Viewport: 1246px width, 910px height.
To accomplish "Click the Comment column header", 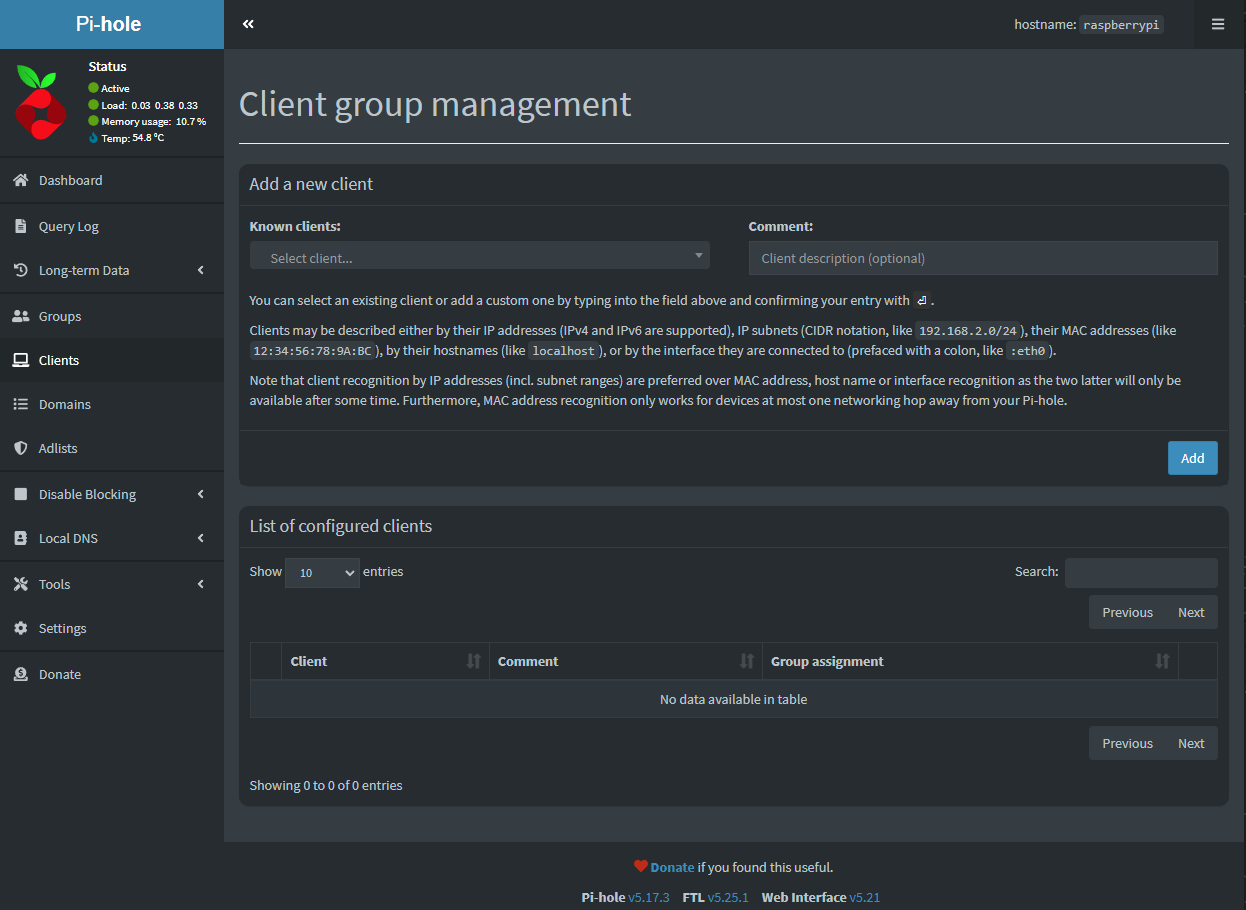I will (x=626, y=661).
